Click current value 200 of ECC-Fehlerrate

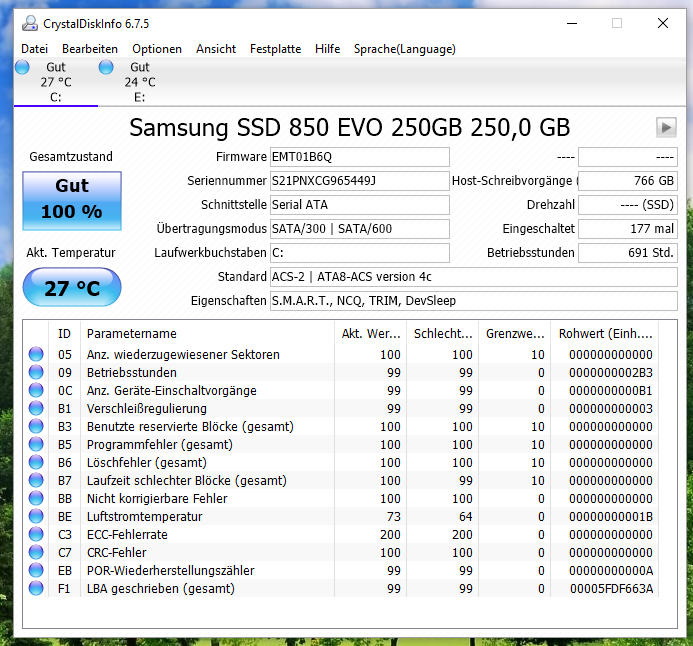[390, 535]
